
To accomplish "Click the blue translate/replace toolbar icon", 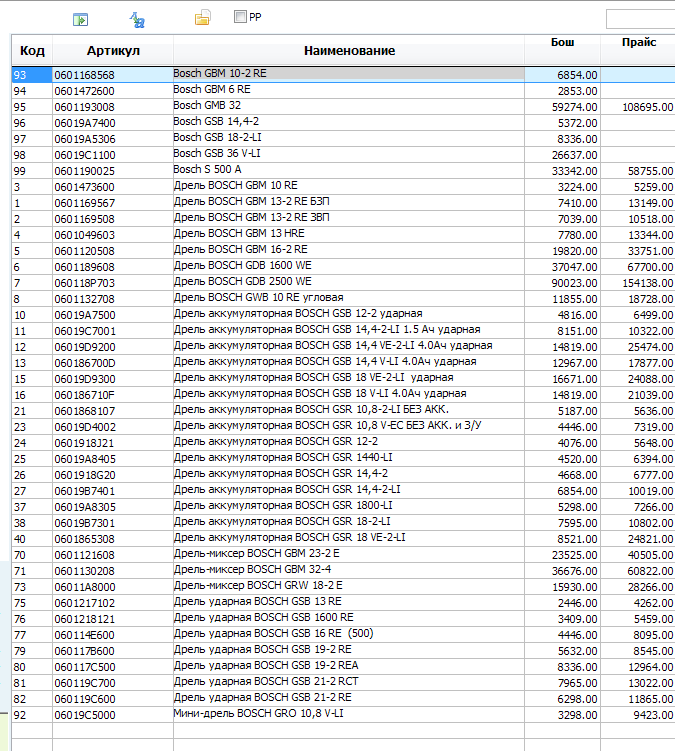I will 137,20.
